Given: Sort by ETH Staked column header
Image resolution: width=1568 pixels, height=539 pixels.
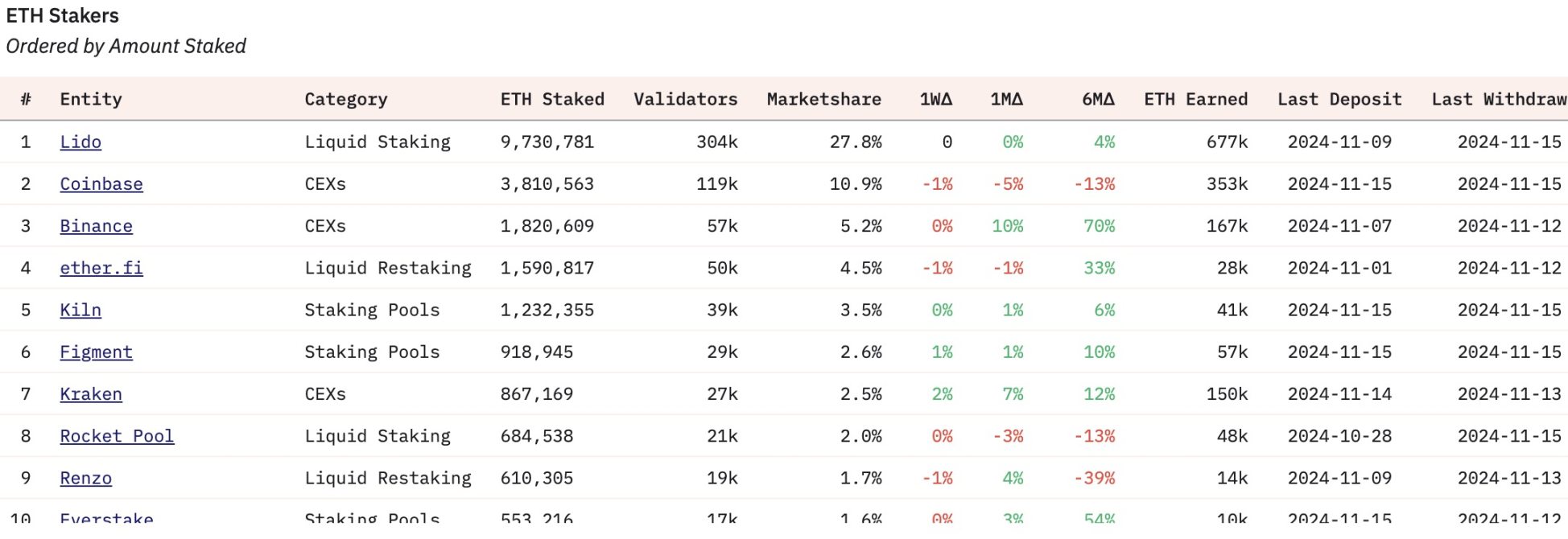Looking at the screenshot, I should [552, 100].
